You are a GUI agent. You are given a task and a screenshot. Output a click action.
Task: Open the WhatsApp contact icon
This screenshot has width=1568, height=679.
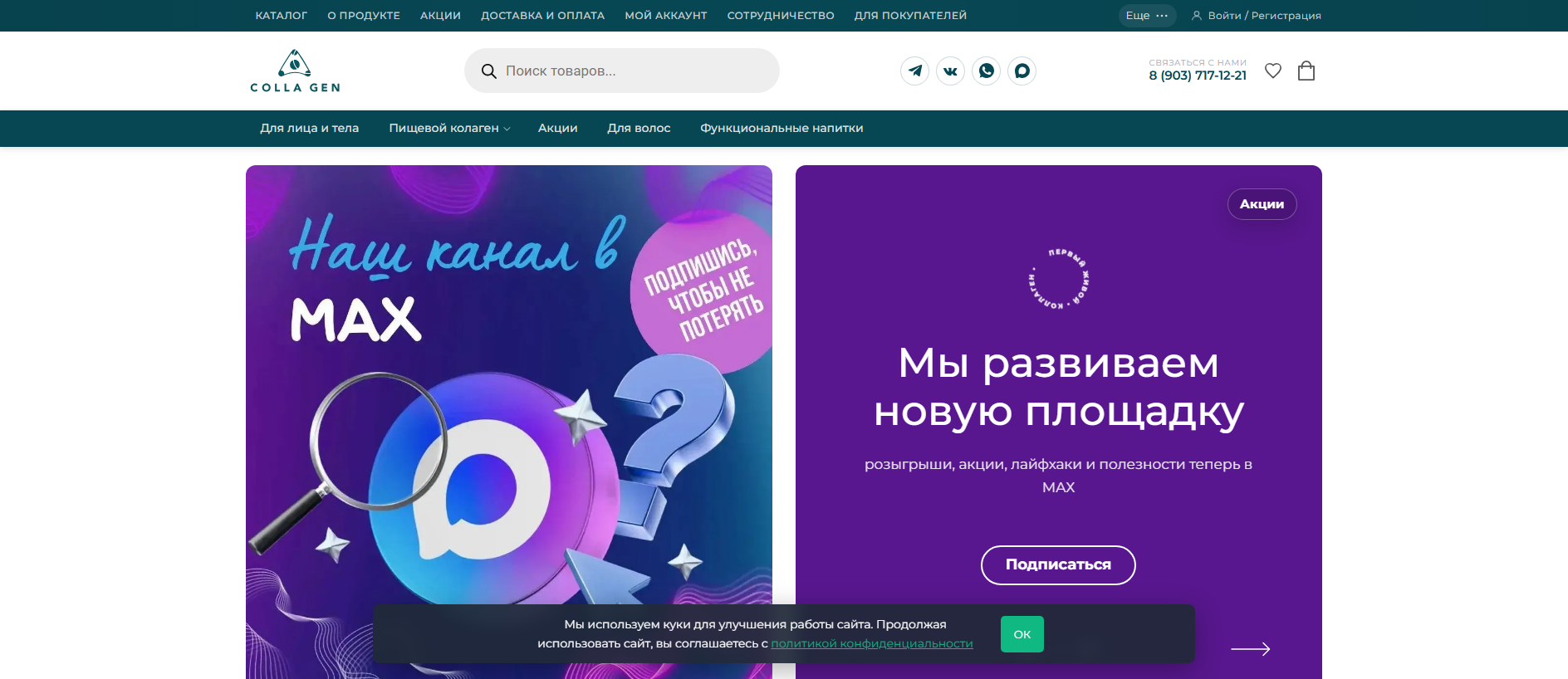click(x=986, y=71)
